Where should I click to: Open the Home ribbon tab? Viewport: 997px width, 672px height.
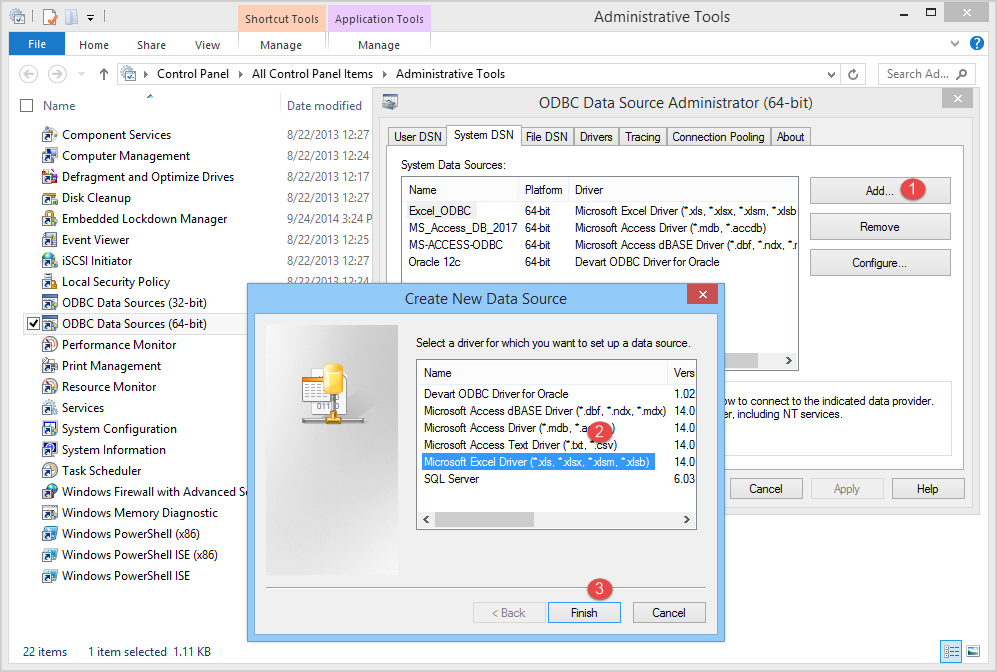[x=93, y=45]
